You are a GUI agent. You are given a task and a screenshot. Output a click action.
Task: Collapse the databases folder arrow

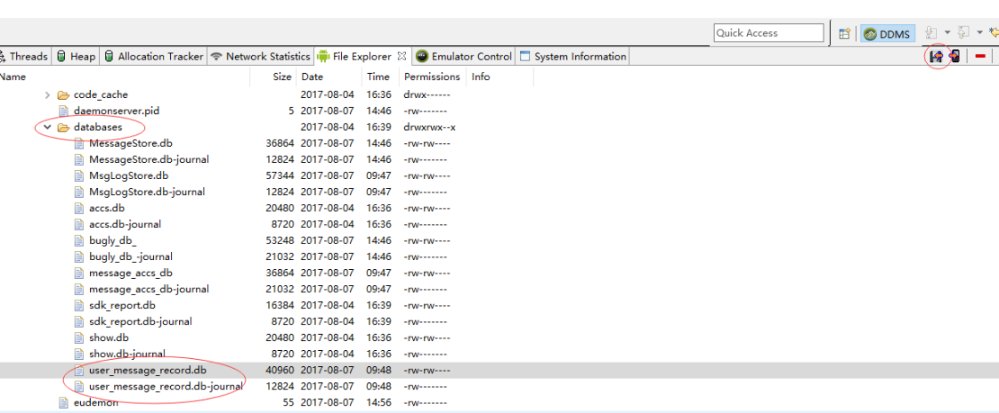pyautogui.click(x=47, y=127)
